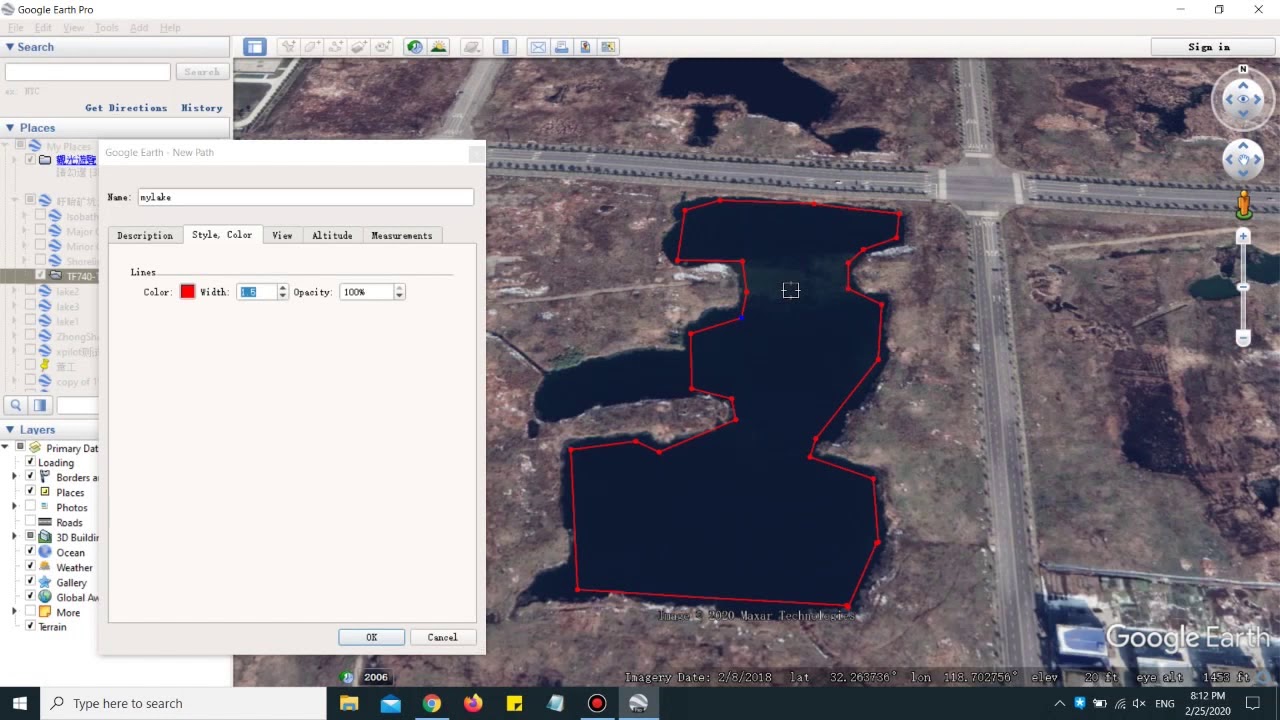Viewport: 1280px width, 720px height.
Task: Click the zoom-in plus on map slider
Action: [x=1243, y=237]
